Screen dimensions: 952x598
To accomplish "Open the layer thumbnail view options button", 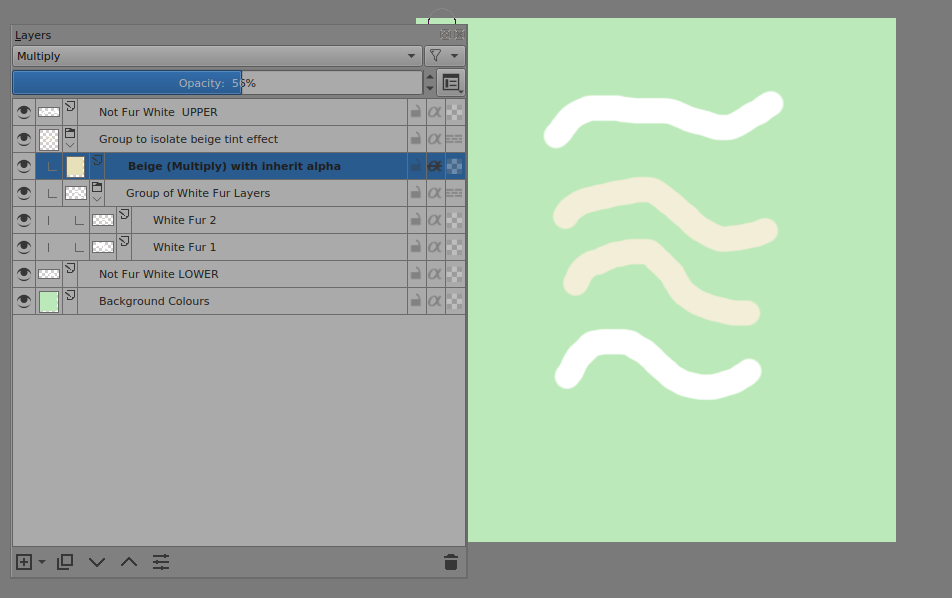I will 451,83.
